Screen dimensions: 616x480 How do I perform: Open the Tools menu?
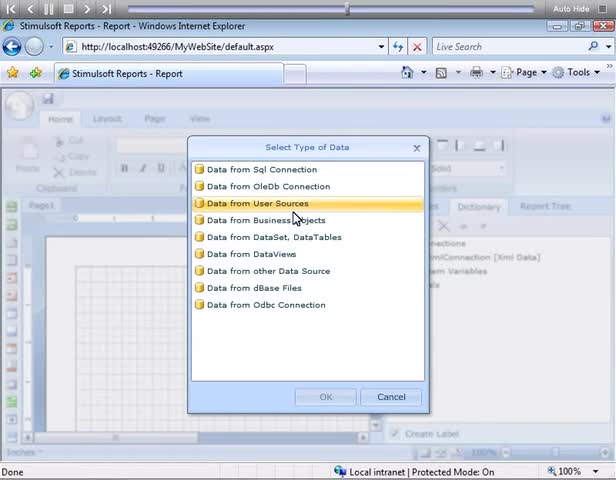pos(576,73)
